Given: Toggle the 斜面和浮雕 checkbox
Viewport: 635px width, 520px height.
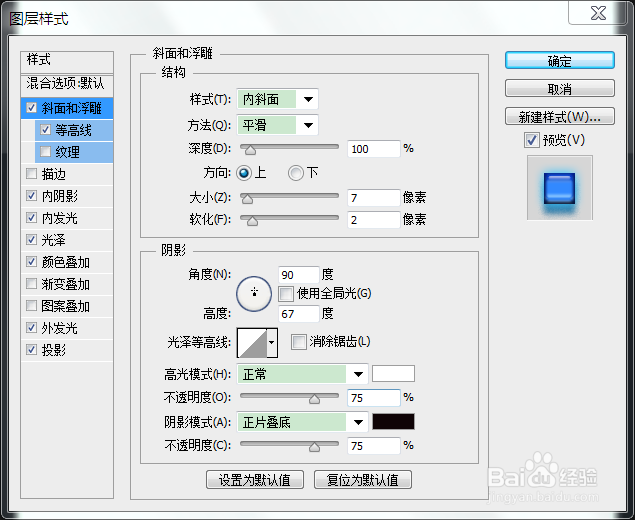Looking at the screenshot, I should pos(31,108).
